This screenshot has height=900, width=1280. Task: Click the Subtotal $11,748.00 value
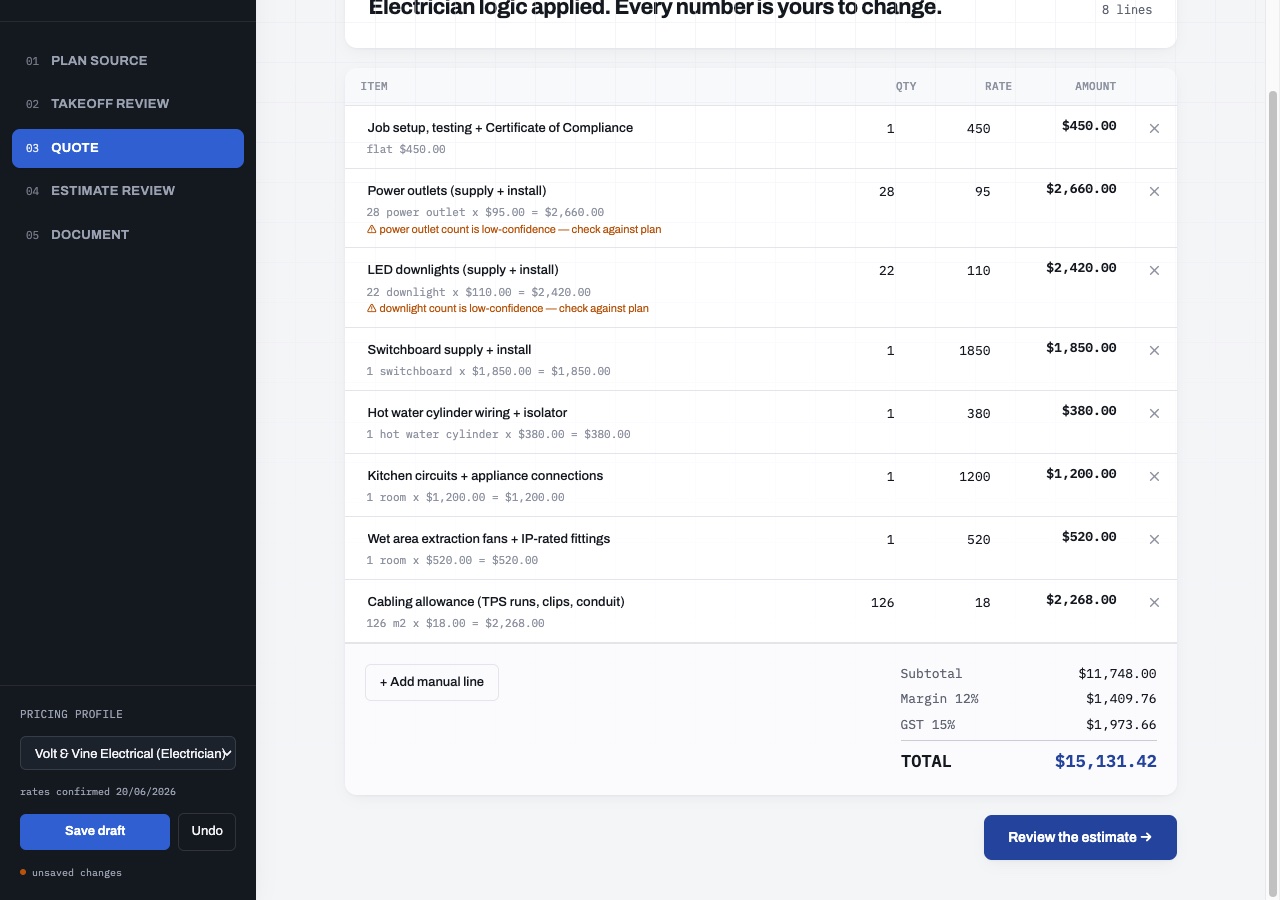[x=1117, y=674]
